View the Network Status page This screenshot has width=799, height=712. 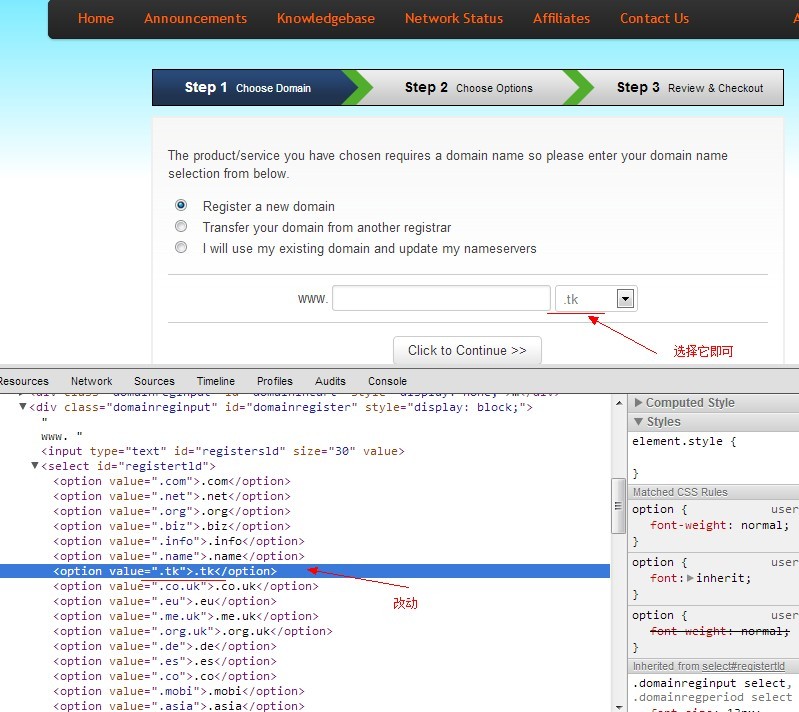click(454, 18)
